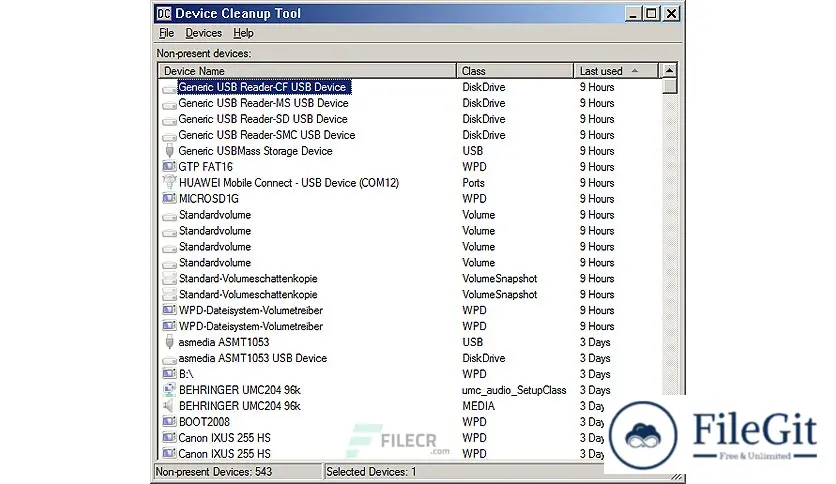Screen dimensions: 836x484
Task: Click speaker icon of BEHRINGER MEDIA row
Action: pyautogui.click(x=169, y=406)
